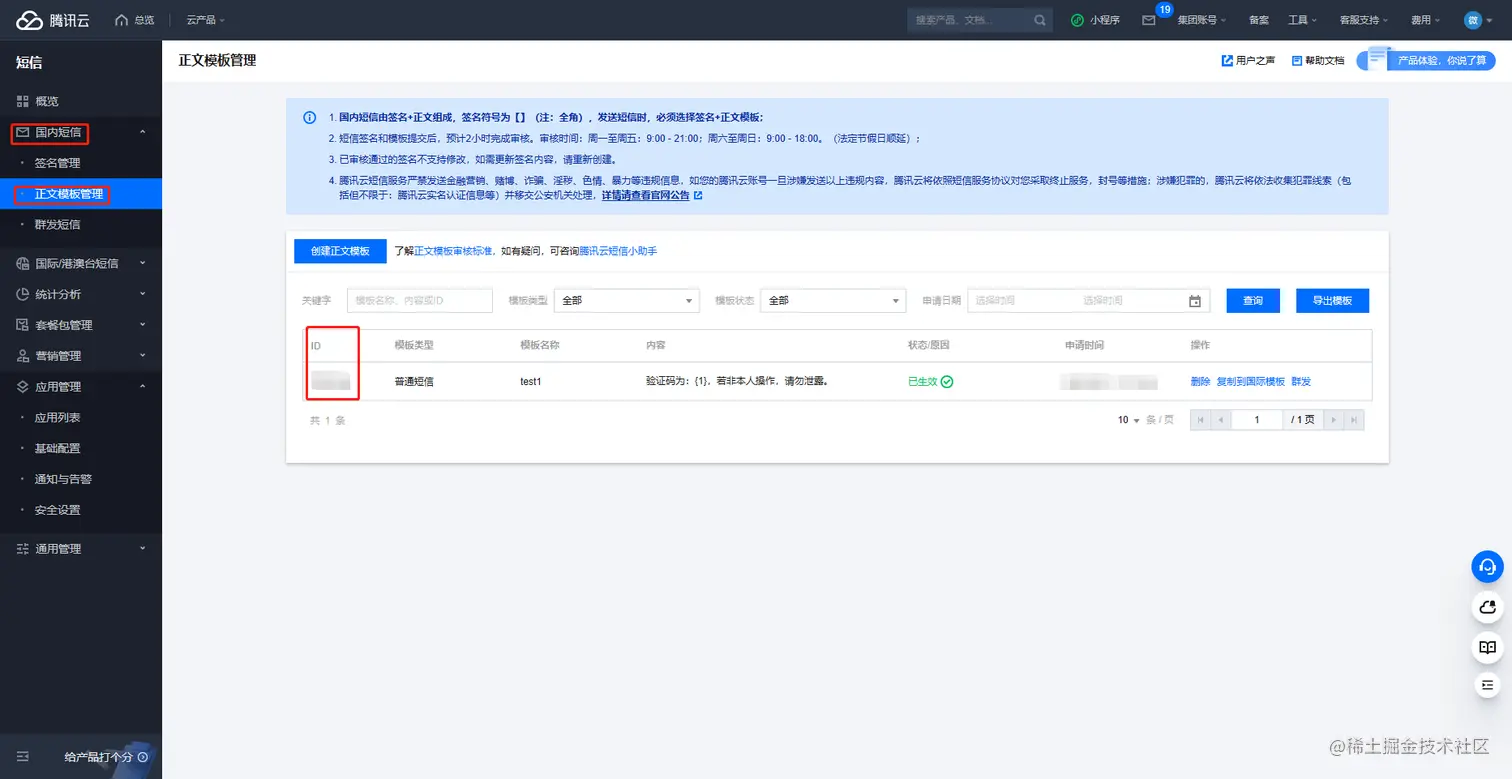The height and width of the screenshot is (779, 1512).
Task: Click 群发 in the test1 row
Action: 1301,382
